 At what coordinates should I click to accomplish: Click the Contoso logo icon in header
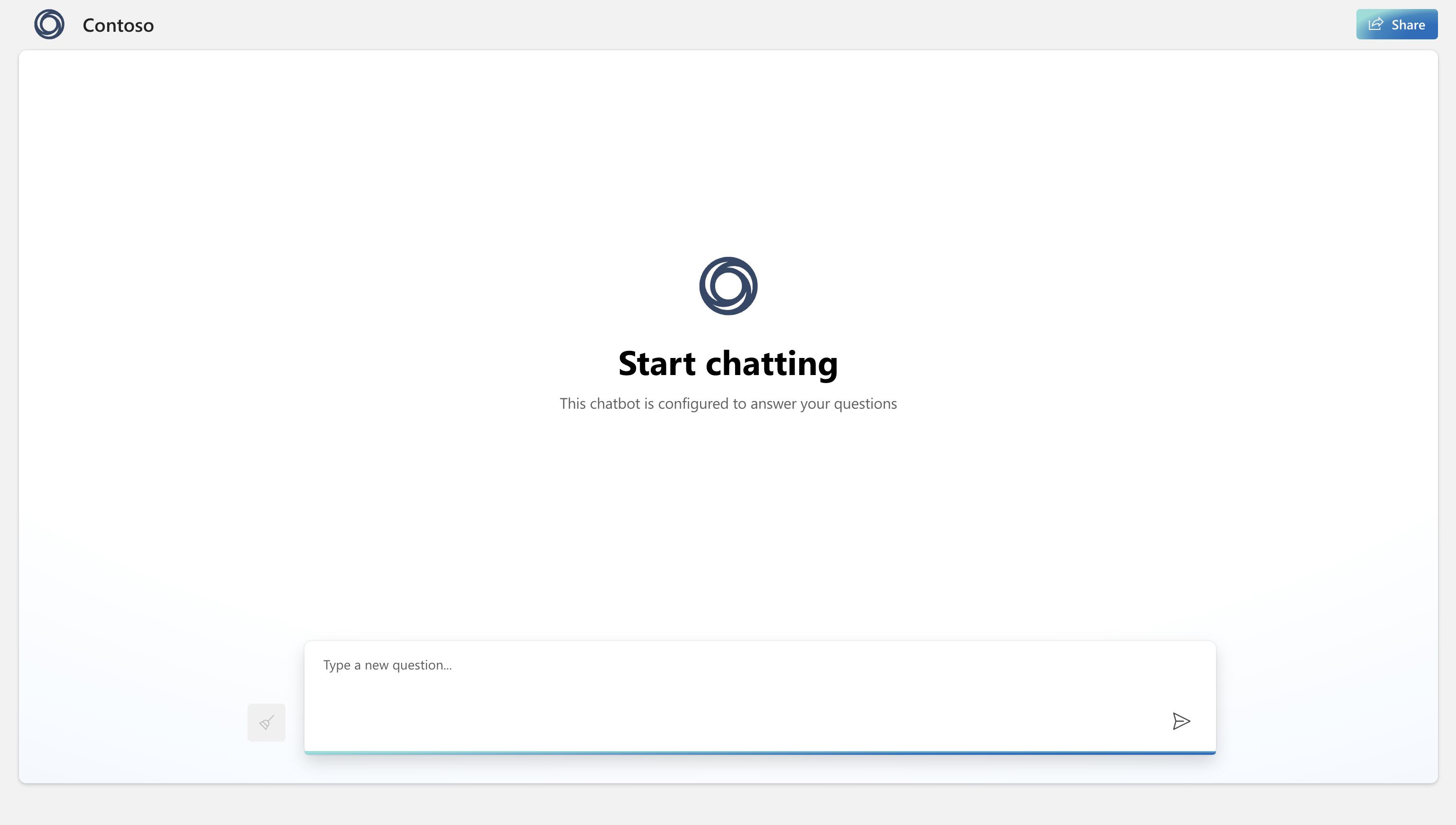pyautogui.click(x=49, y=24)
